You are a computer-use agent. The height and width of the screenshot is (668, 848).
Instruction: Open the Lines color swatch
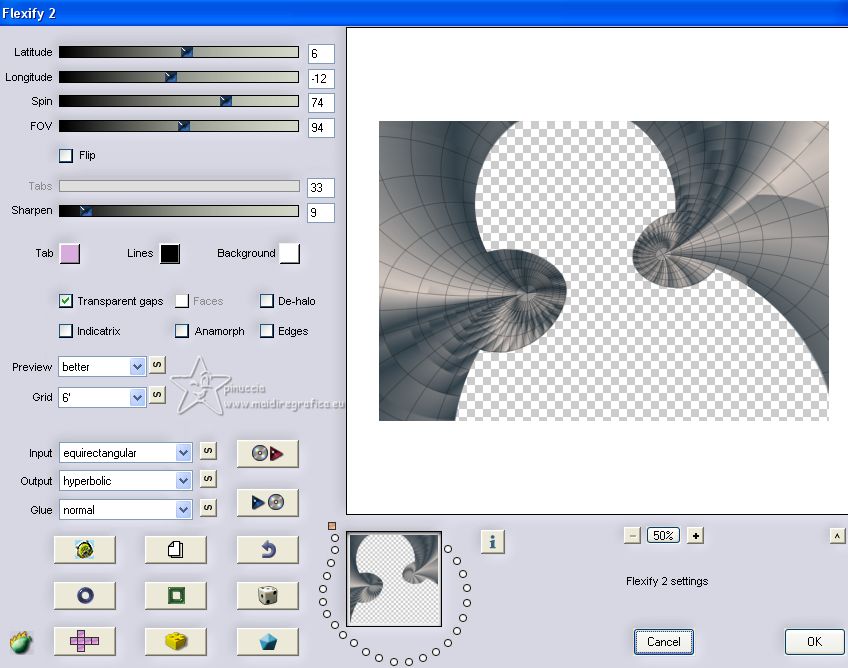(170, 254)
